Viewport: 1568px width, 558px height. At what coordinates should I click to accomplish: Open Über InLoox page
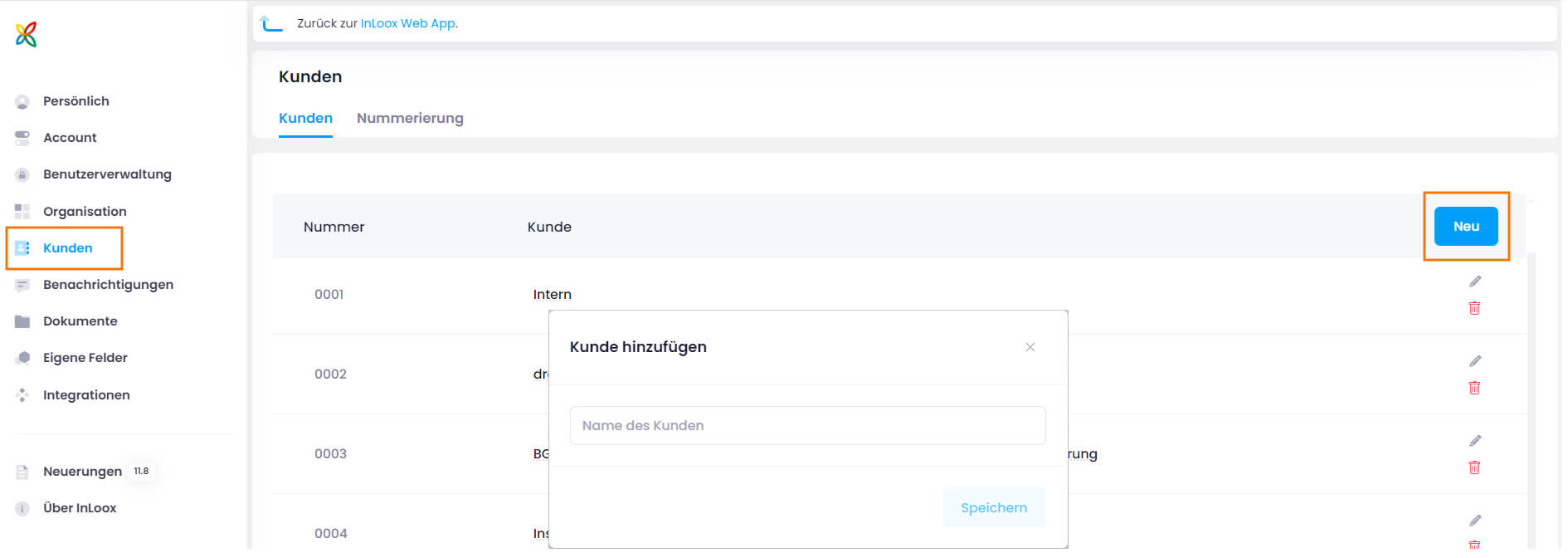[x=80, y=508]
